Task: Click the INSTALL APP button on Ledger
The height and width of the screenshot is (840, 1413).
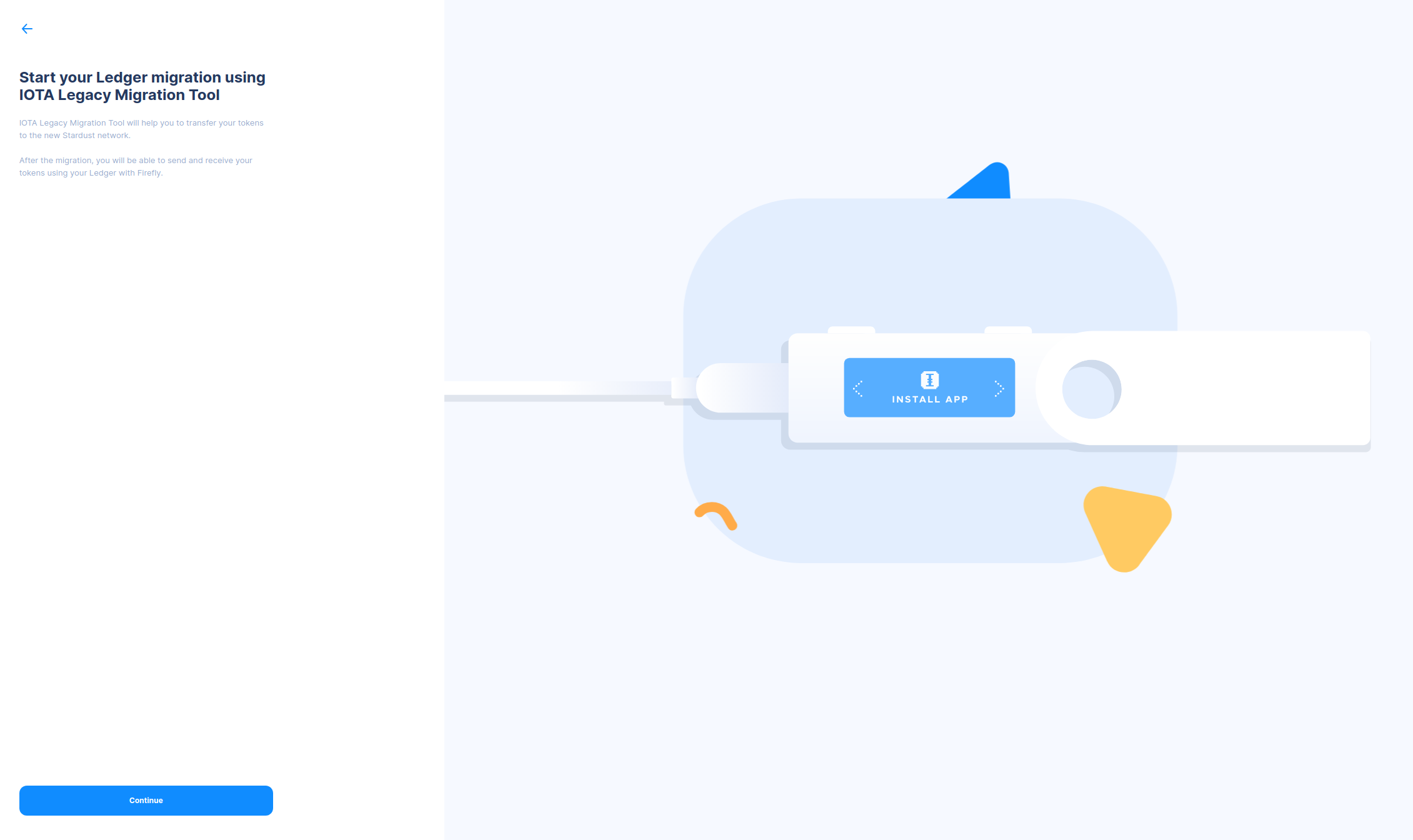Action: [x=929, y=387]
